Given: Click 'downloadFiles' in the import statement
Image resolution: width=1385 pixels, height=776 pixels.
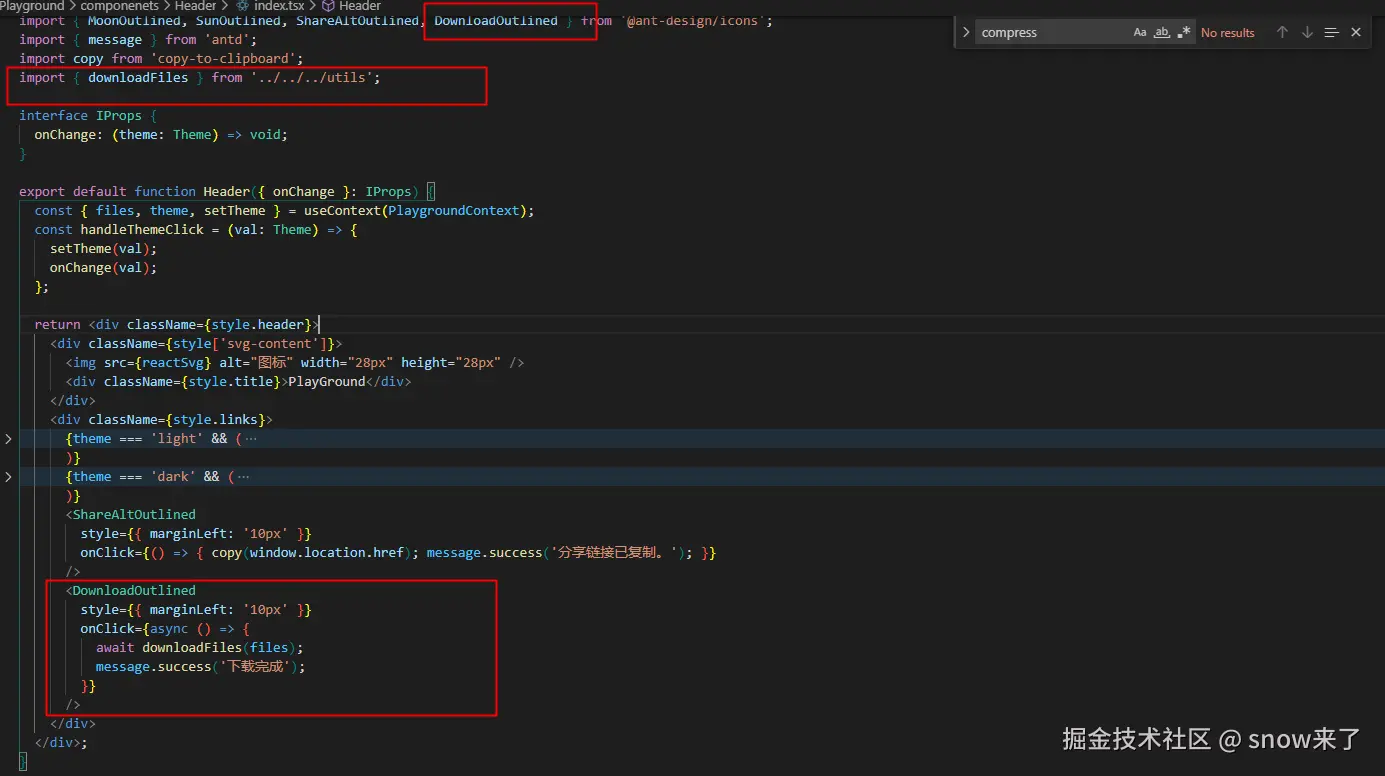Looking at the screenshot, I should pos(138,77).
